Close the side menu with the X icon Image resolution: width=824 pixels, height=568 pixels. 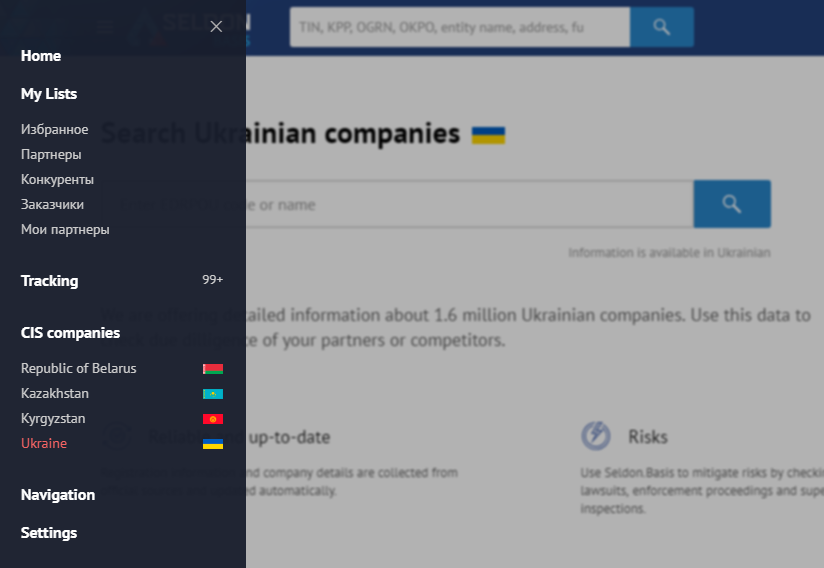216,26
